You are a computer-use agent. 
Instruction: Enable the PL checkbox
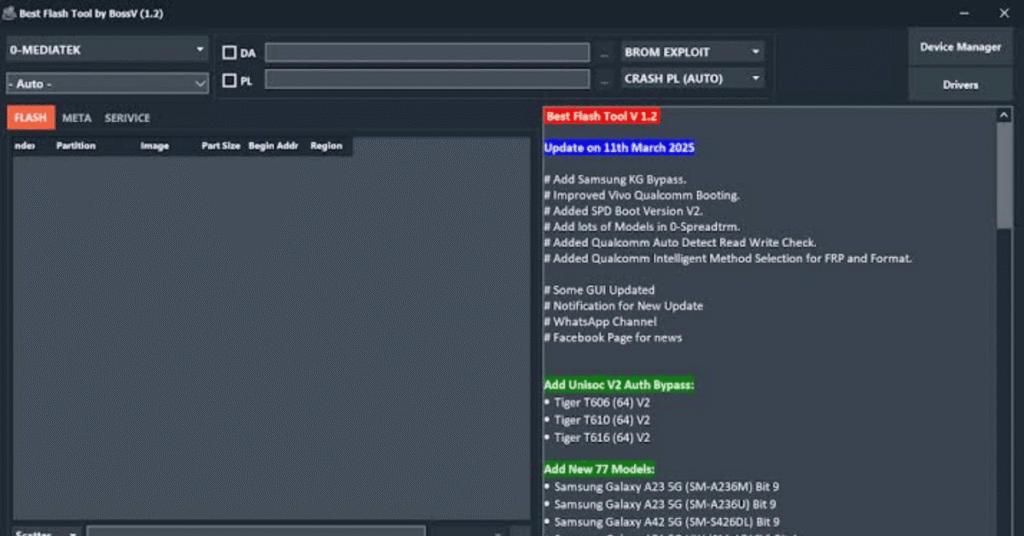(x=229, y=80)
